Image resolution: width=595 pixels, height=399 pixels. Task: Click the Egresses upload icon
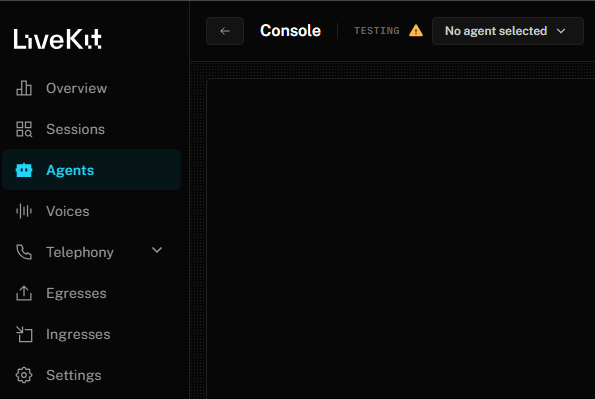[24, 293]
